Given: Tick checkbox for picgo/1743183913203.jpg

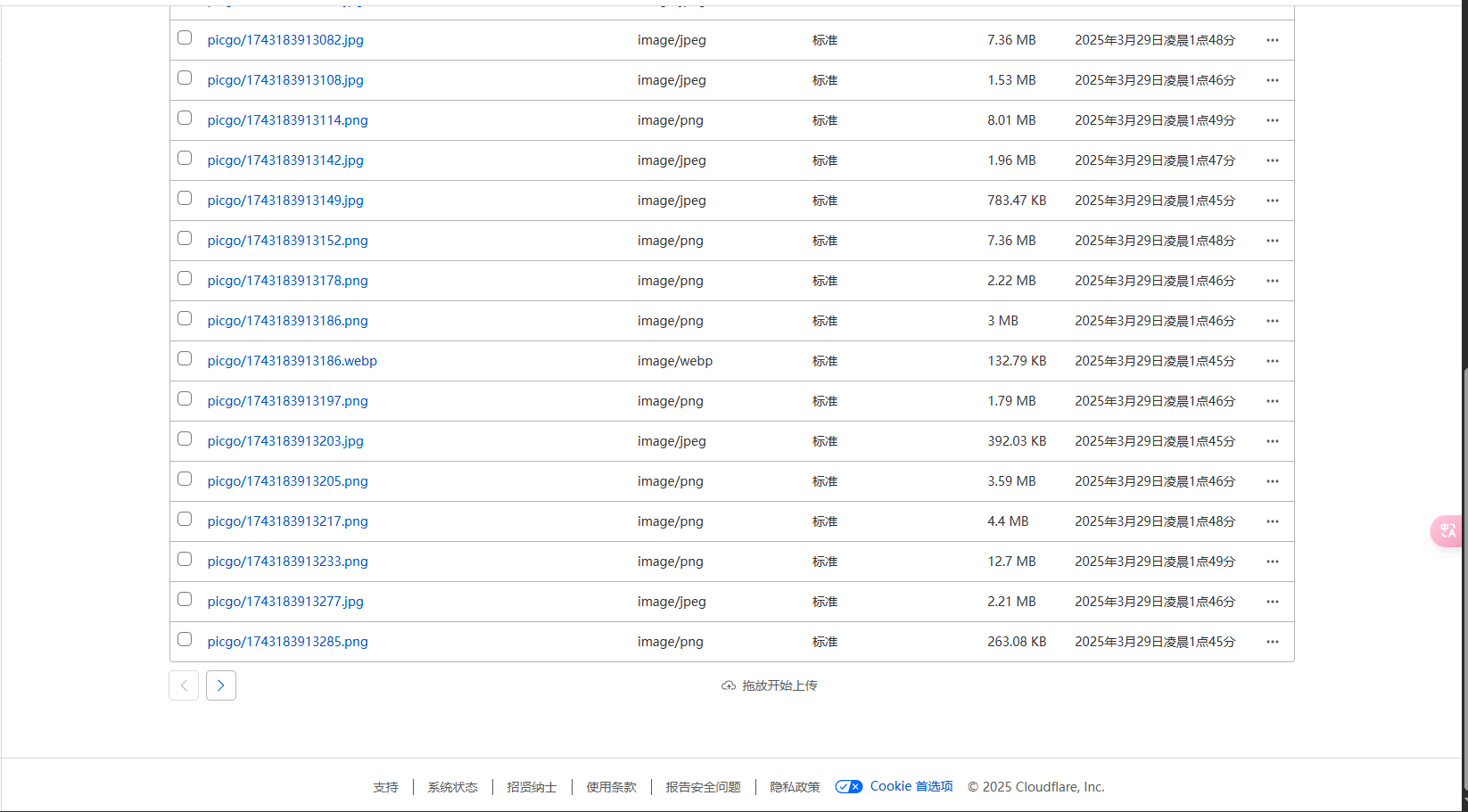Looking at the screenshot, I should [185, 439].
